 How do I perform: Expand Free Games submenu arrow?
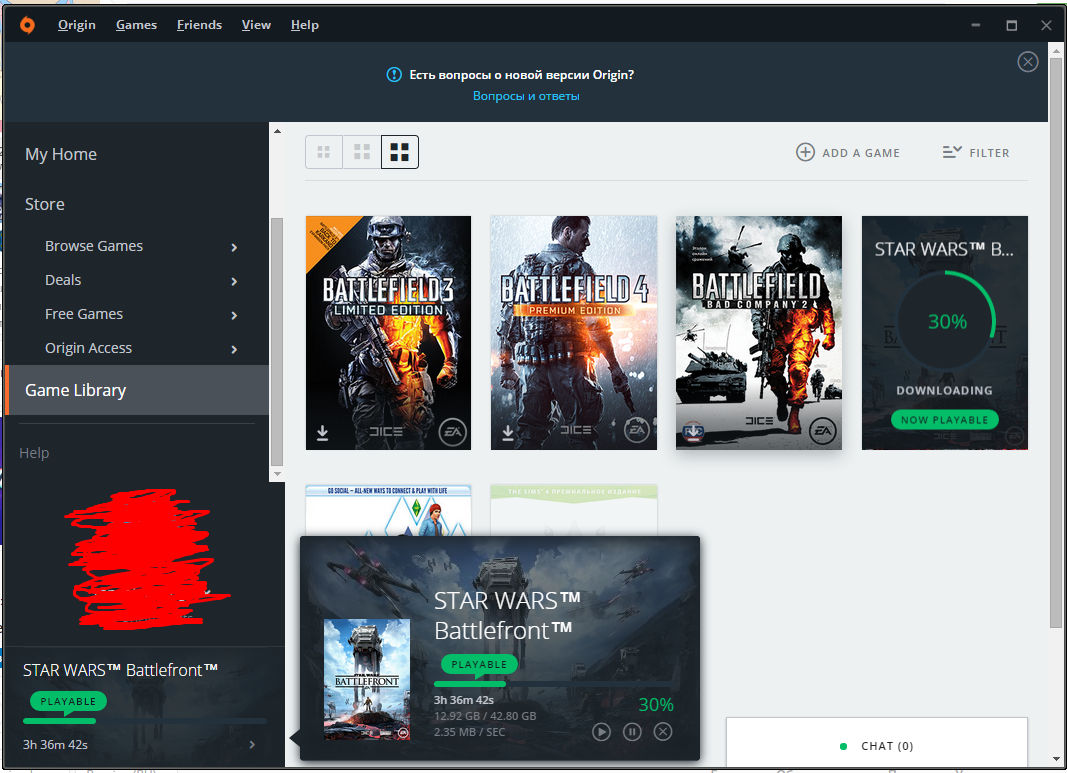click(234, 315)
